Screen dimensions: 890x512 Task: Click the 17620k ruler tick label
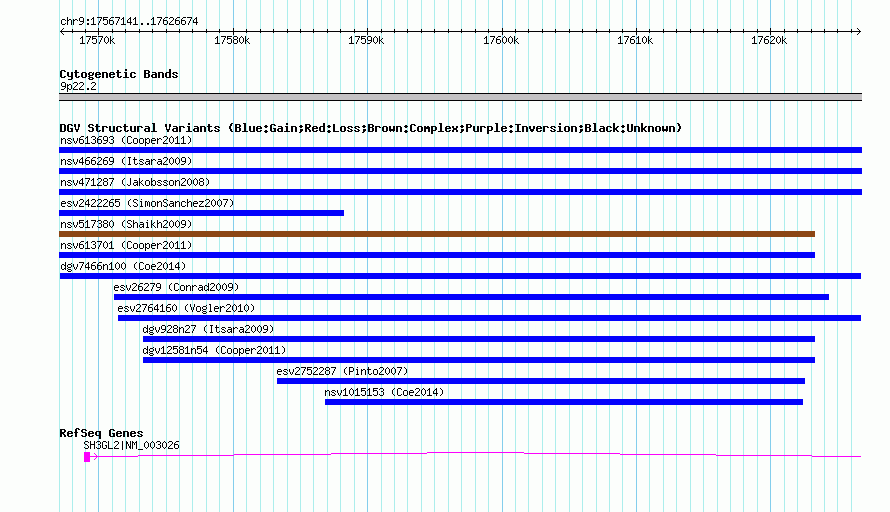(x=769, y=40)
